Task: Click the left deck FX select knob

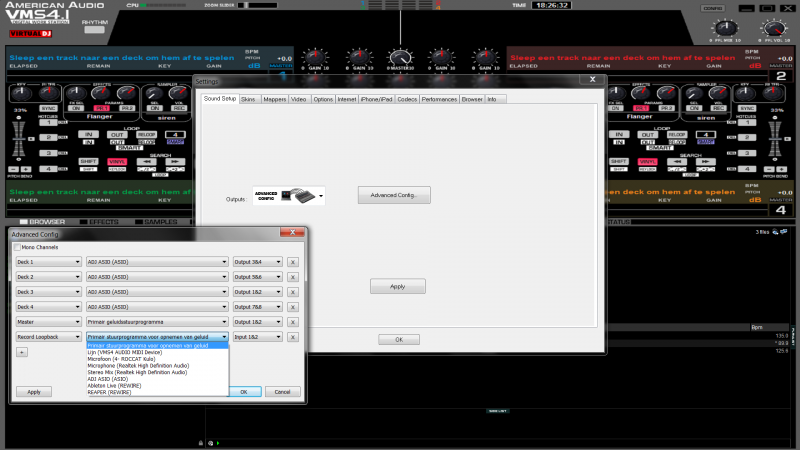Action: (76, 93)
